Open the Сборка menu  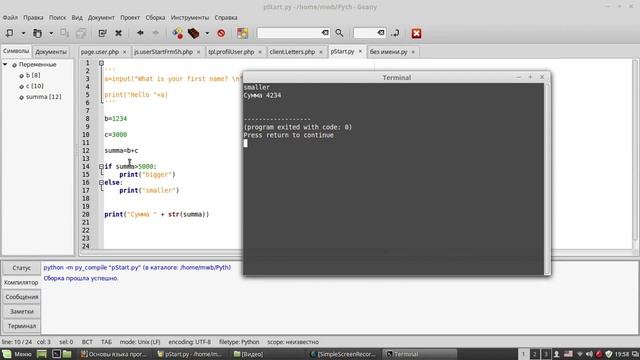pos(156,18)
